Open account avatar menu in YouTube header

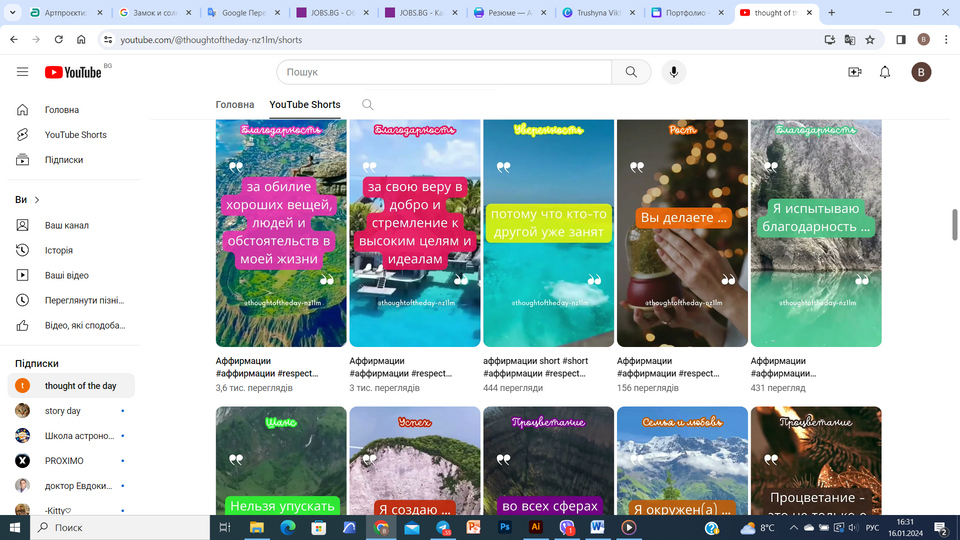(x=921, y=72)
